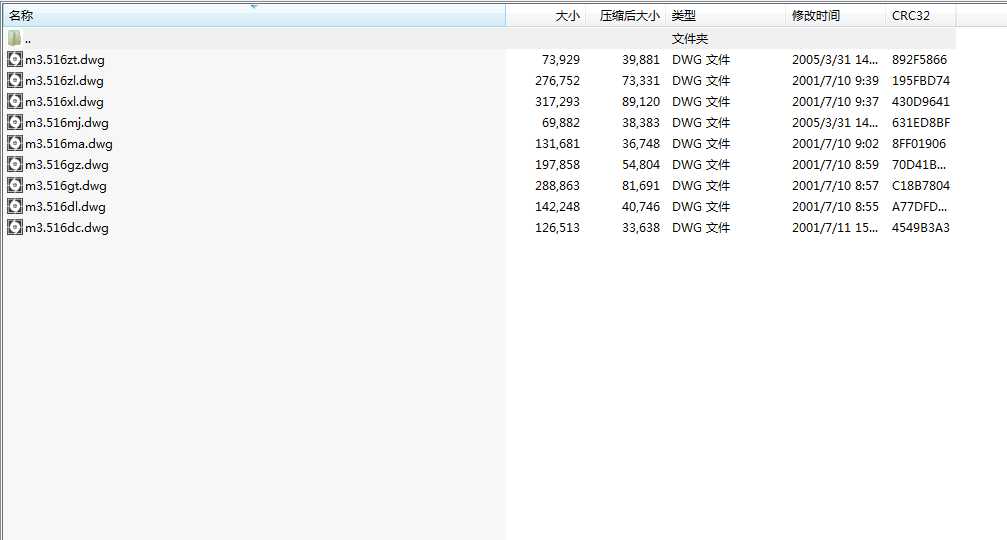Image resolution: width=1007 pixels, height=540 pixels.
Task: Sort by the 名称 column header
Action: (254, 15)
